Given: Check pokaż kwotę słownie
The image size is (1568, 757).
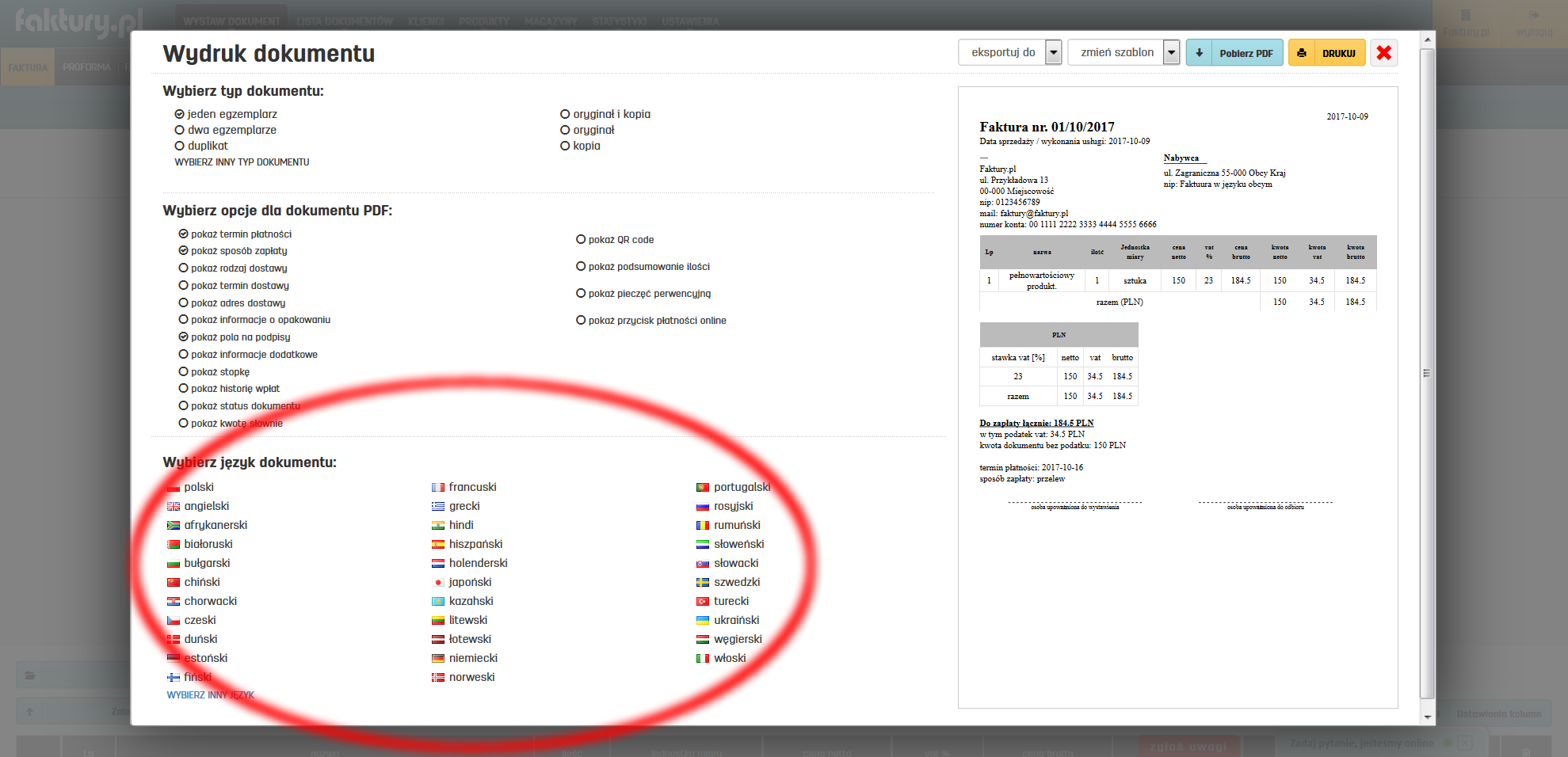Looking at the screenshot, I should coord(183,423).
